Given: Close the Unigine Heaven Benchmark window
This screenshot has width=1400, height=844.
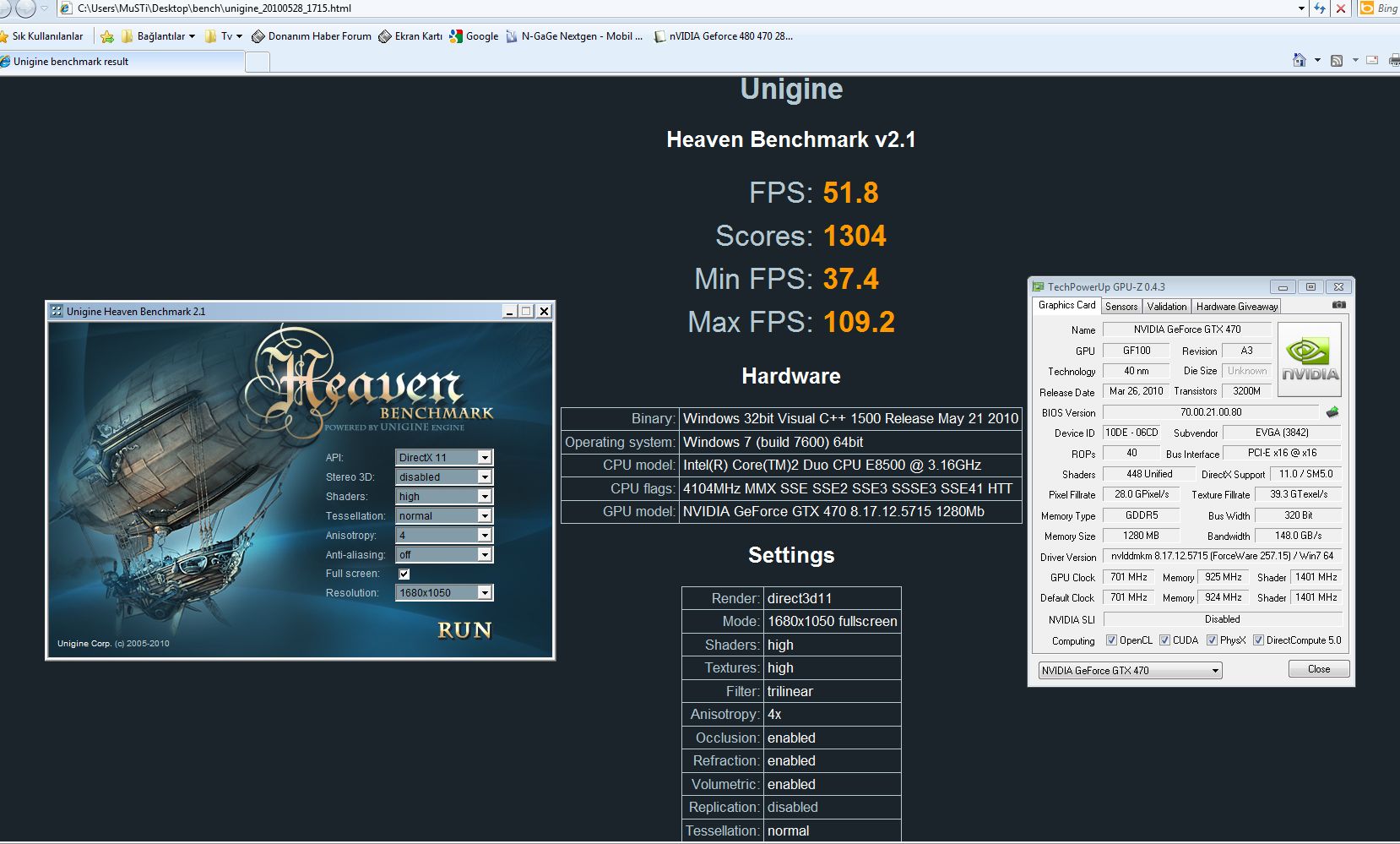Looking at the screenshot, I should click(545, 311).
